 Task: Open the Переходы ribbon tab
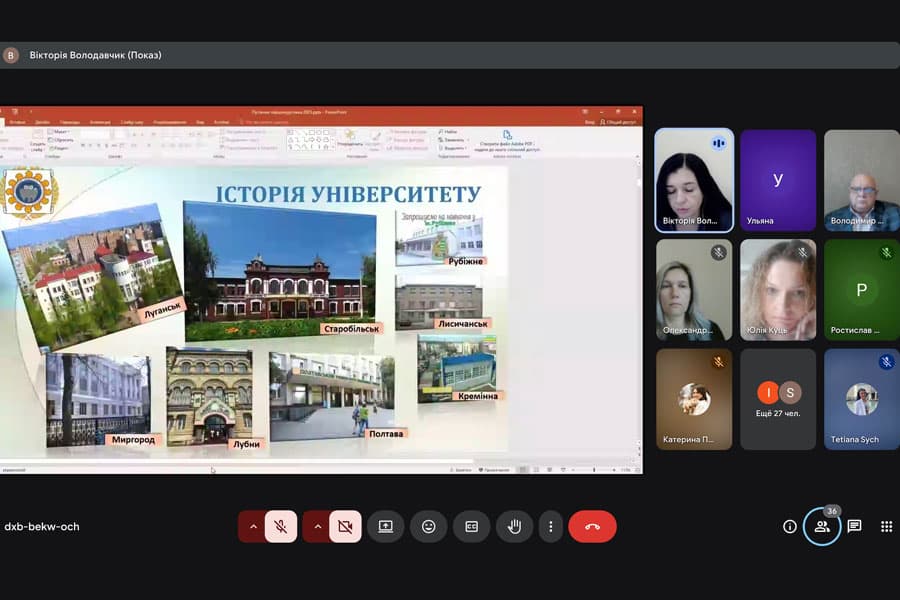[x=69, y=122]
